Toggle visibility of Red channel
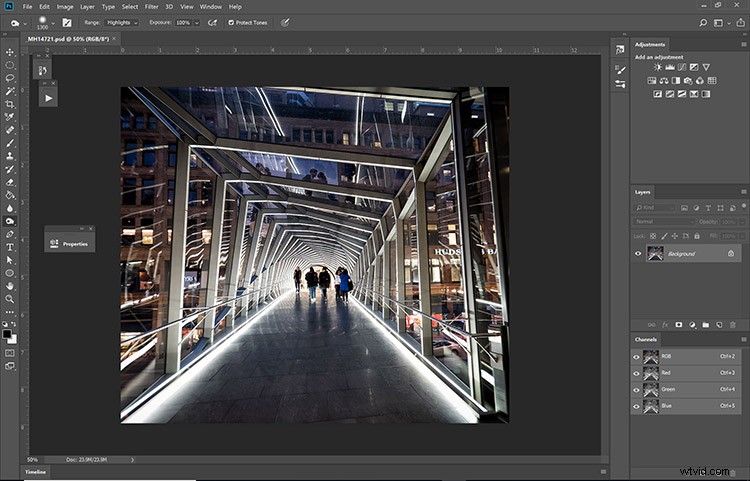Screen dimensions: 750x481 (x=636, y=373)
